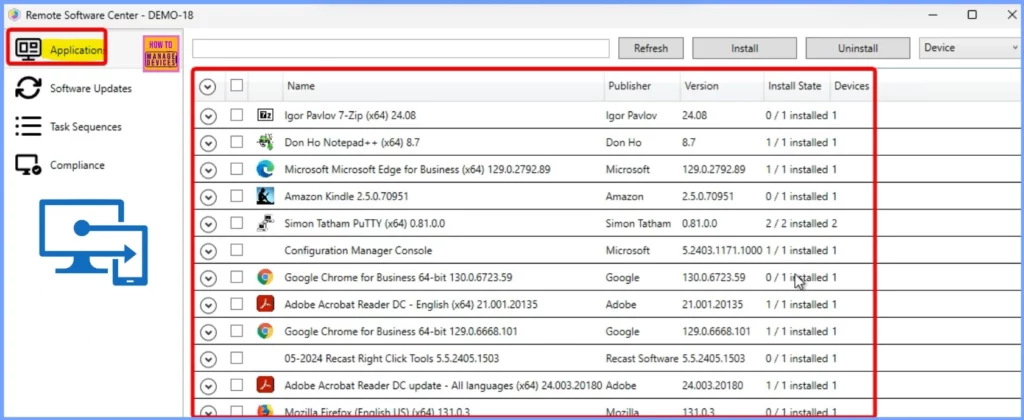Expand the Microsoft Edge row details

pos(208,170)
